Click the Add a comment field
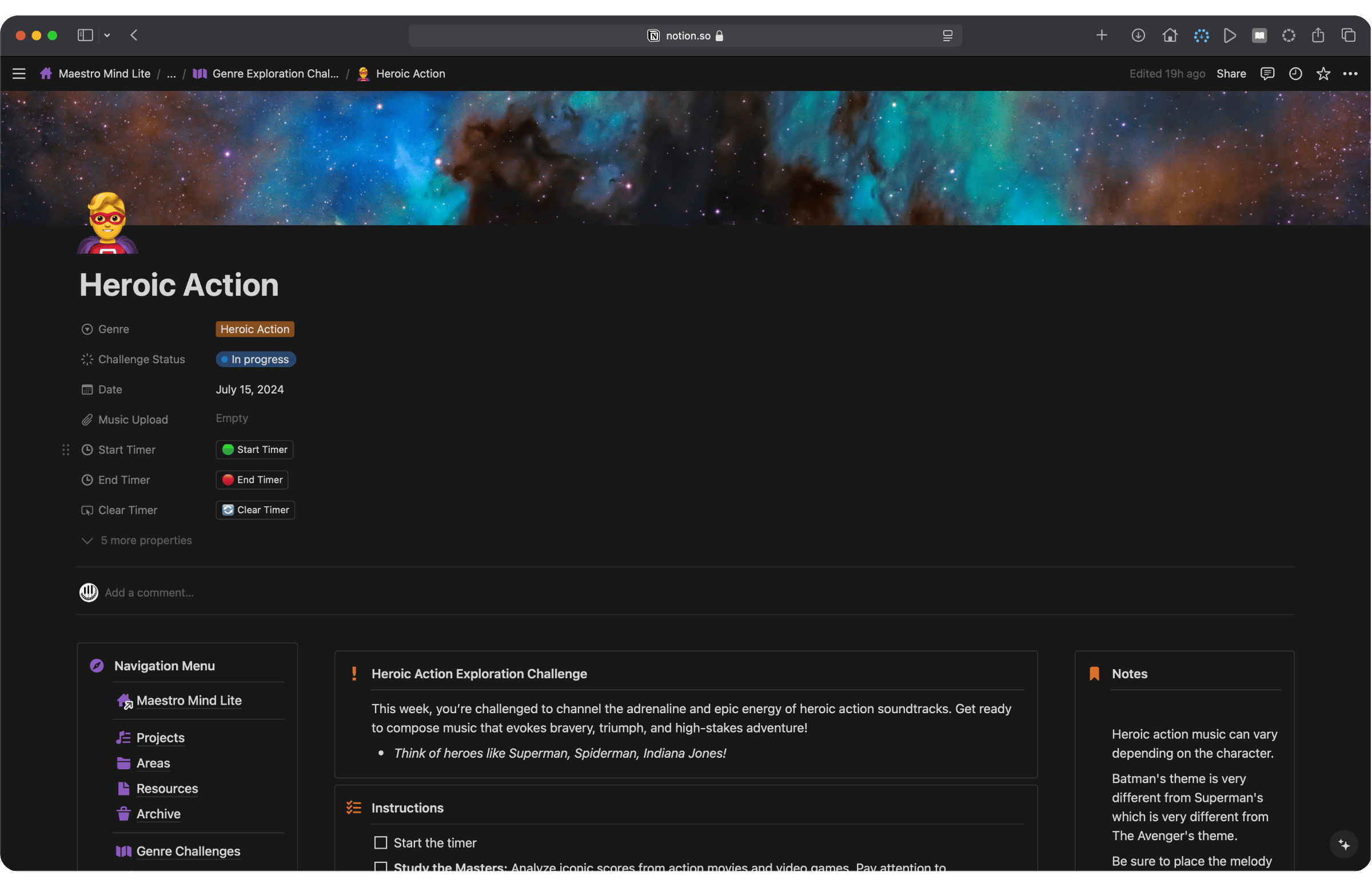1372x887 pixels. (x=149, y=592)
